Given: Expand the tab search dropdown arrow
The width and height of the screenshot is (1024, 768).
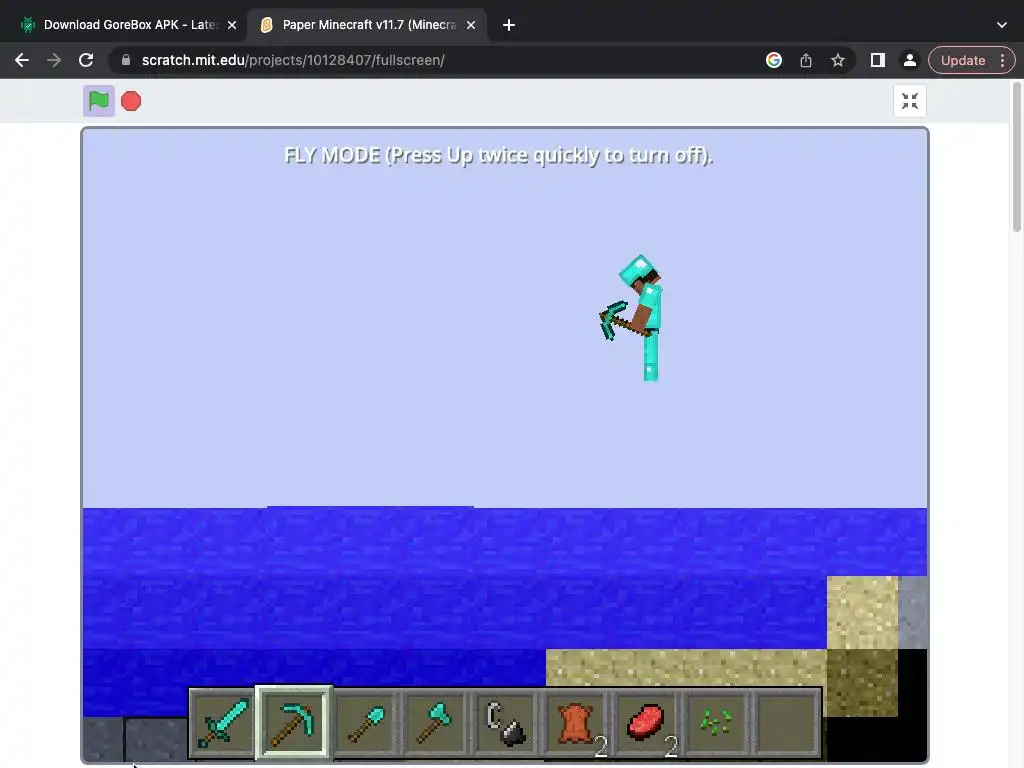Looking at the screenshot, I should coord(1002,25).
